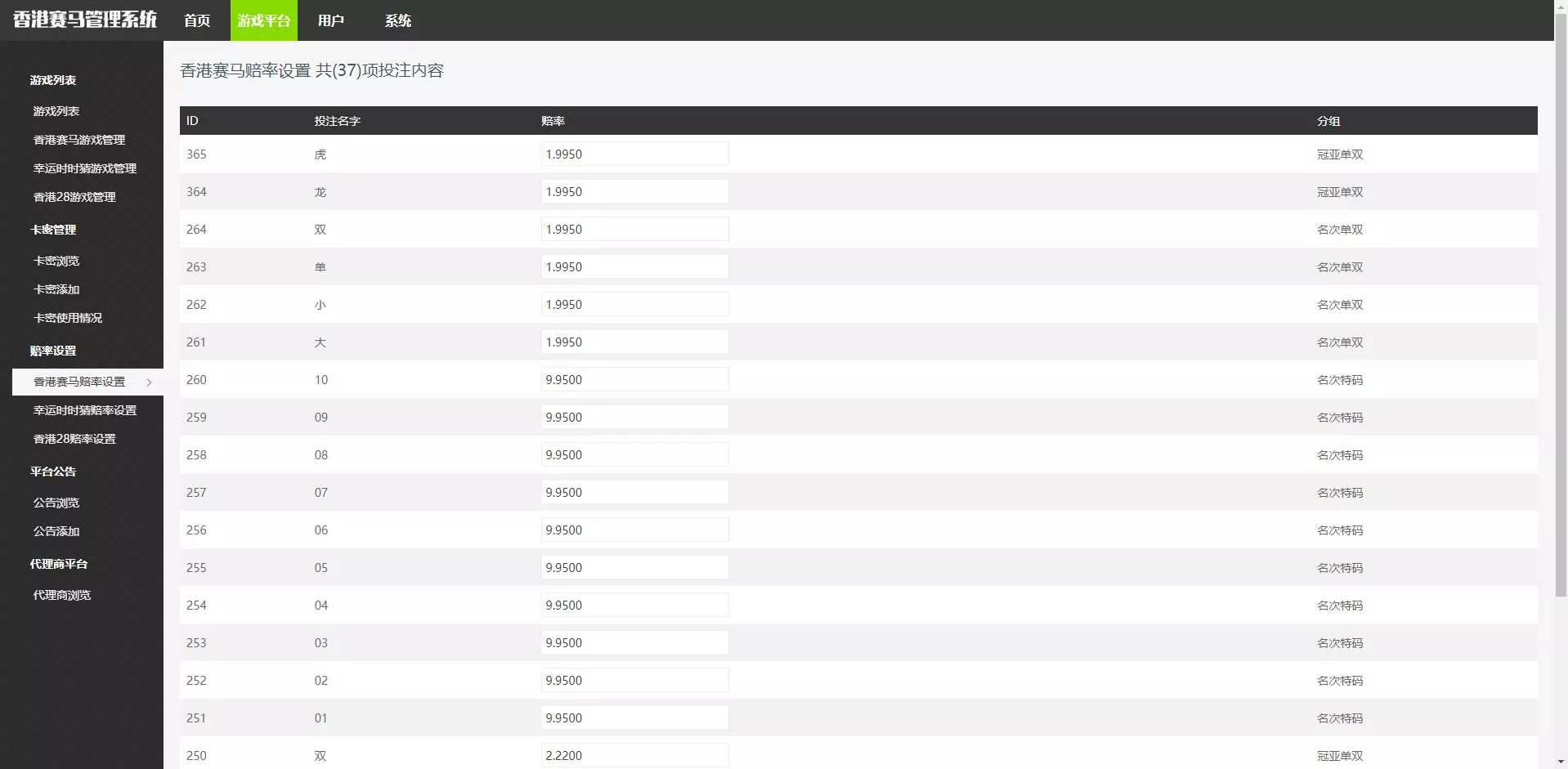Go to 幸运时时猜游戏管理 page
The width and height of the screenshot is (1568, 769).
(x=85, y=168)
